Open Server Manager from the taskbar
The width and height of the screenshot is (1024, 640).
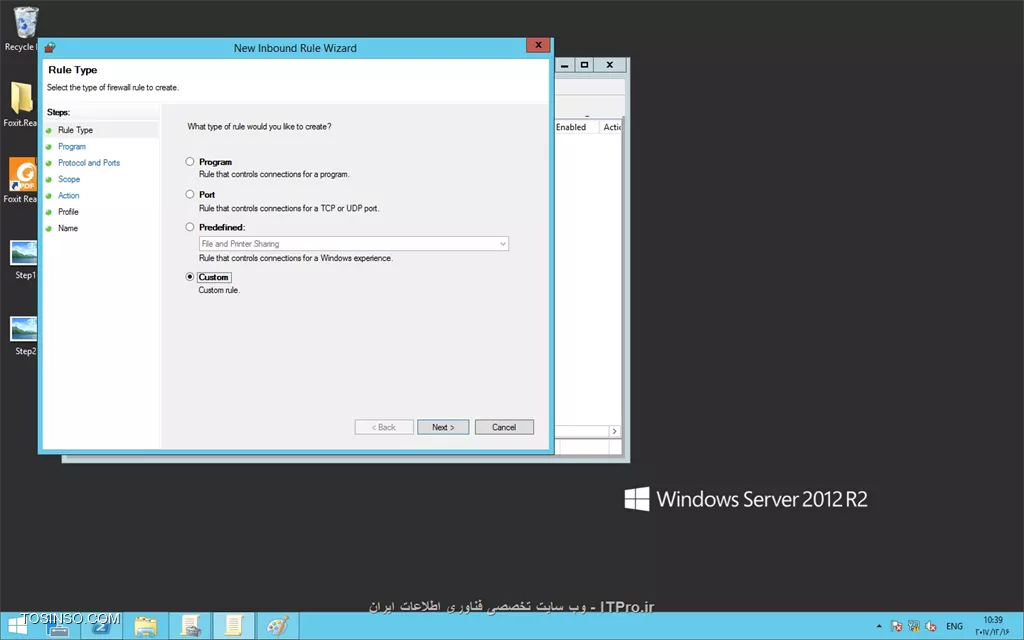59,626
